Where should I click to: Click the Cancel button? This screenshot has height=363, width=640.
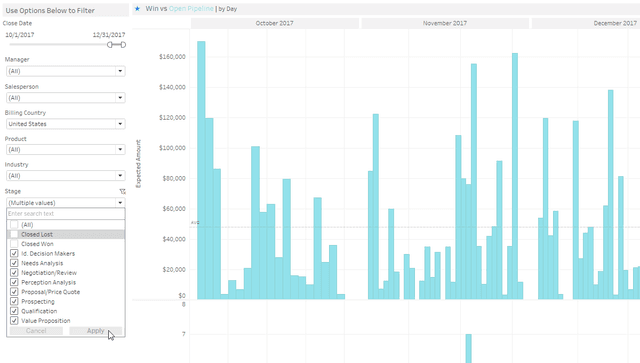(36, 331)
